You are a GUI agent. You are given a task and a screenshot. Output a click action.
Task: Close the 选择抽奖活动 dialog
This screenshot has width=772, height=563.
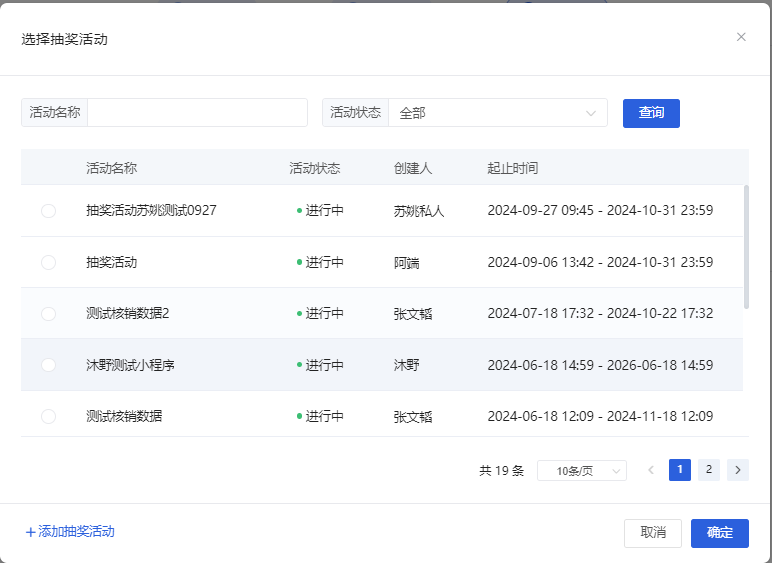(x=741, y=37)
